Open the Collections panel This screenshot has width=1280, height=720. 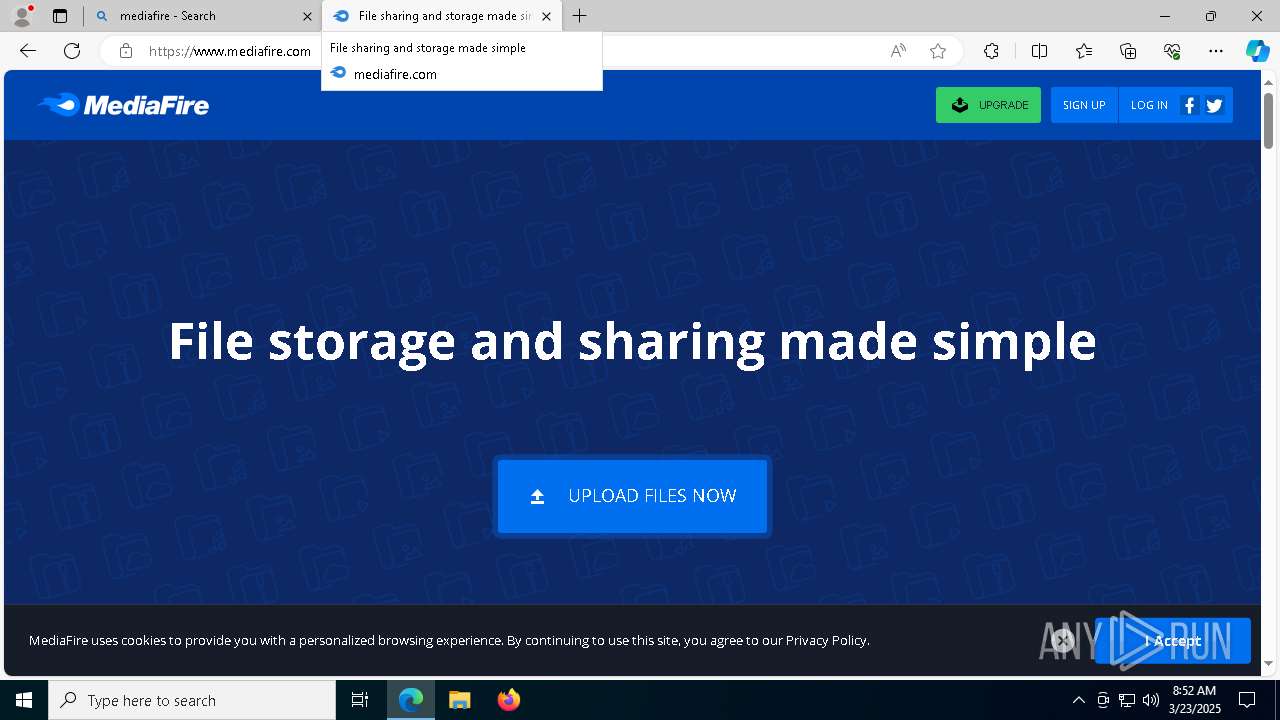(x=1128, y=51)
